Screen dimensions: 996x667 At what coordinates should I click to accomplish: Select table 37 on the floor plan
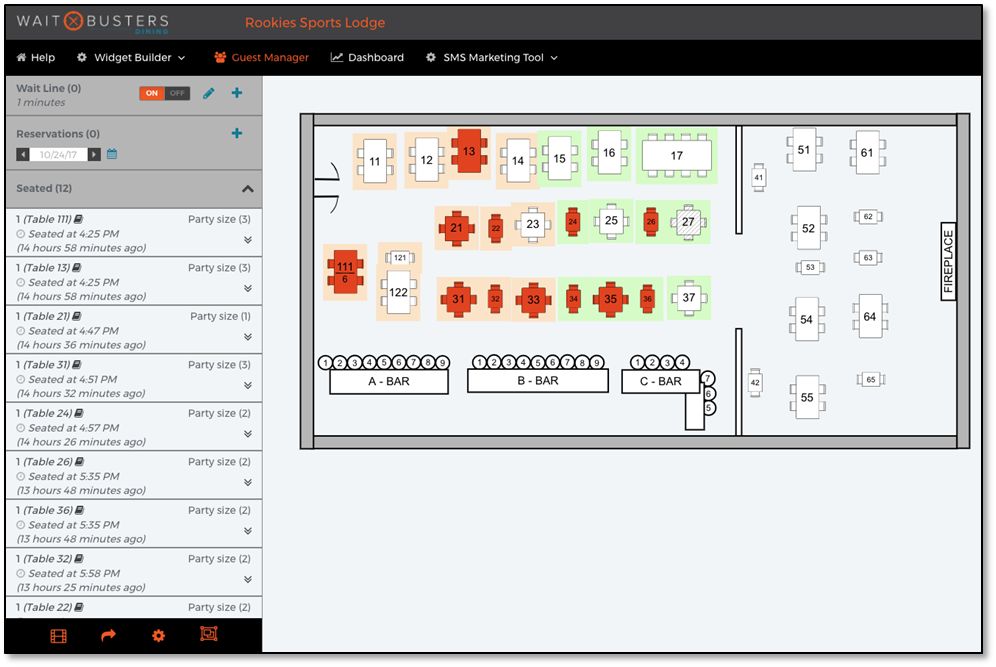tap(689, 297)
